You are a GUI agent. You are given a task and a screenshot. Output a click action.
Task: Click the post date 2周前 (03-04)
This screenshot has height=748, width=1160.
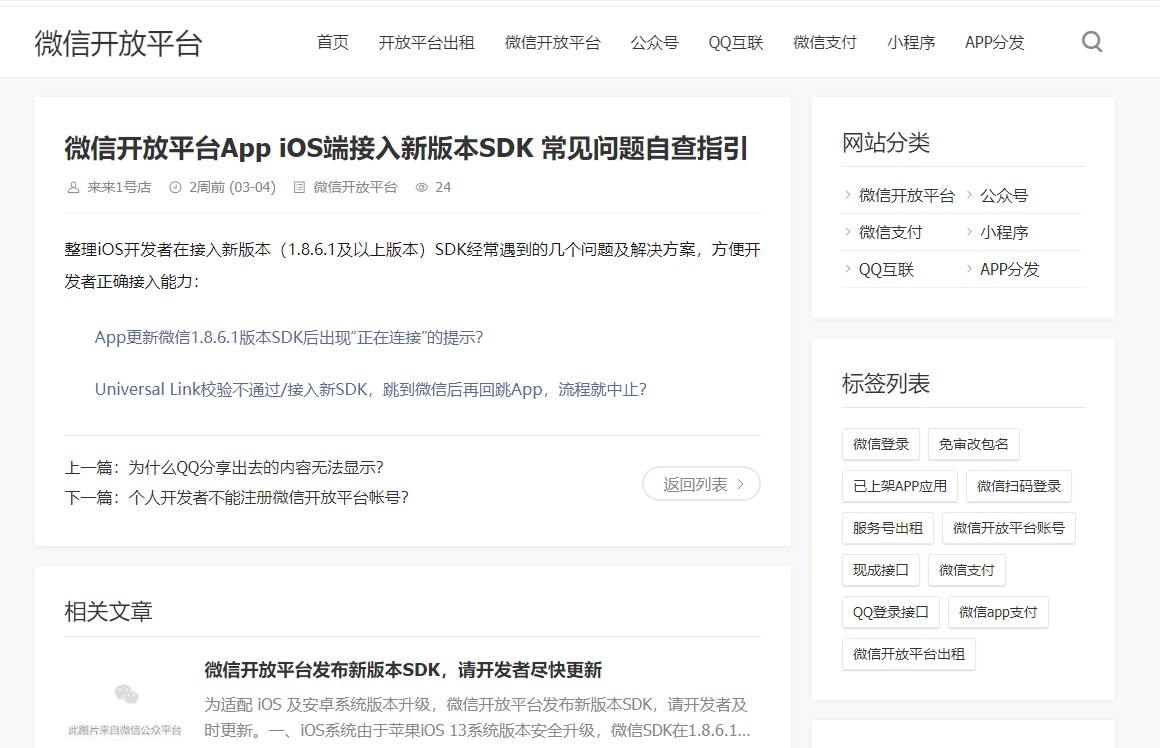tap(232, 187)
